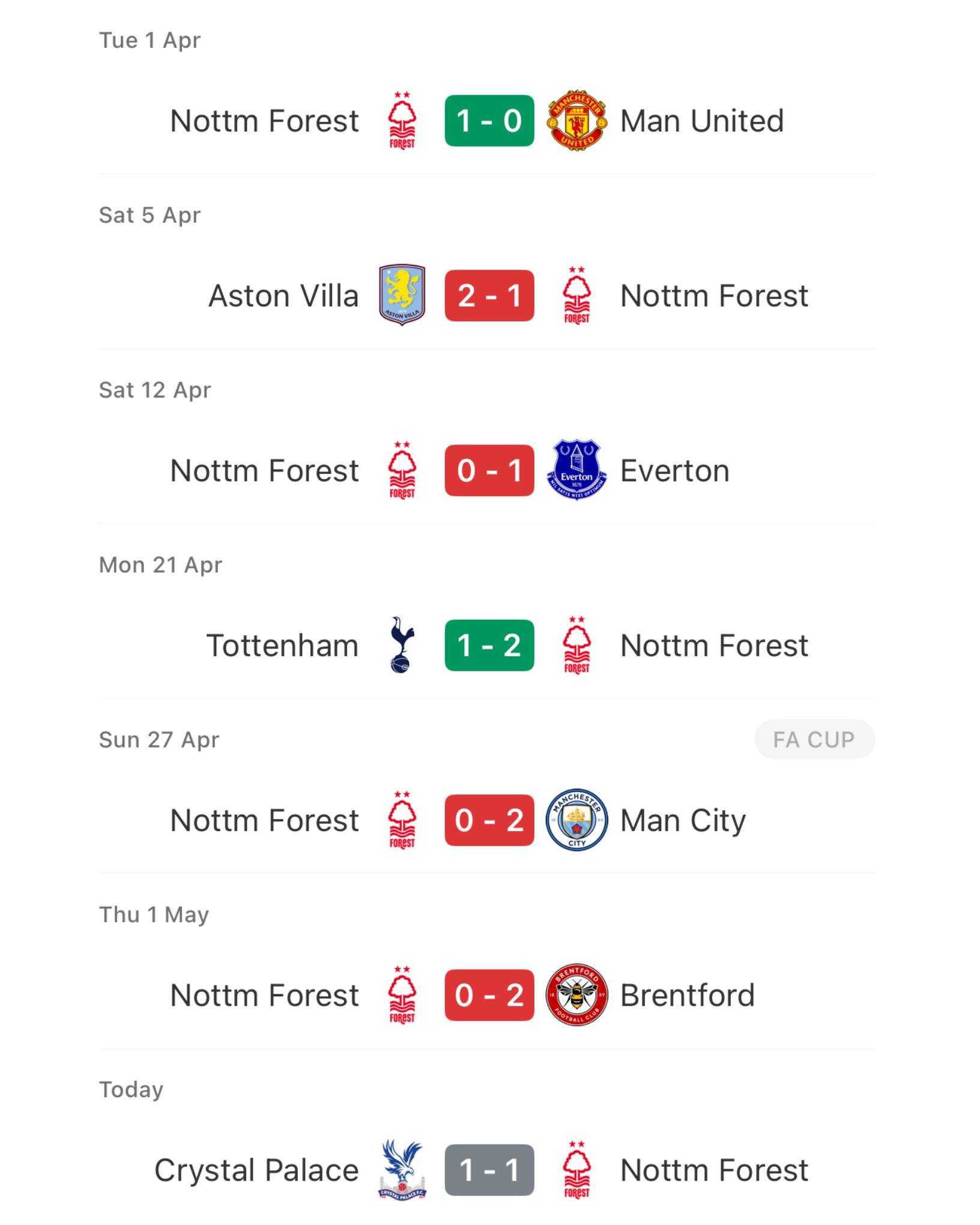Click the Man United team name
980x1225 pixels.
702,121
